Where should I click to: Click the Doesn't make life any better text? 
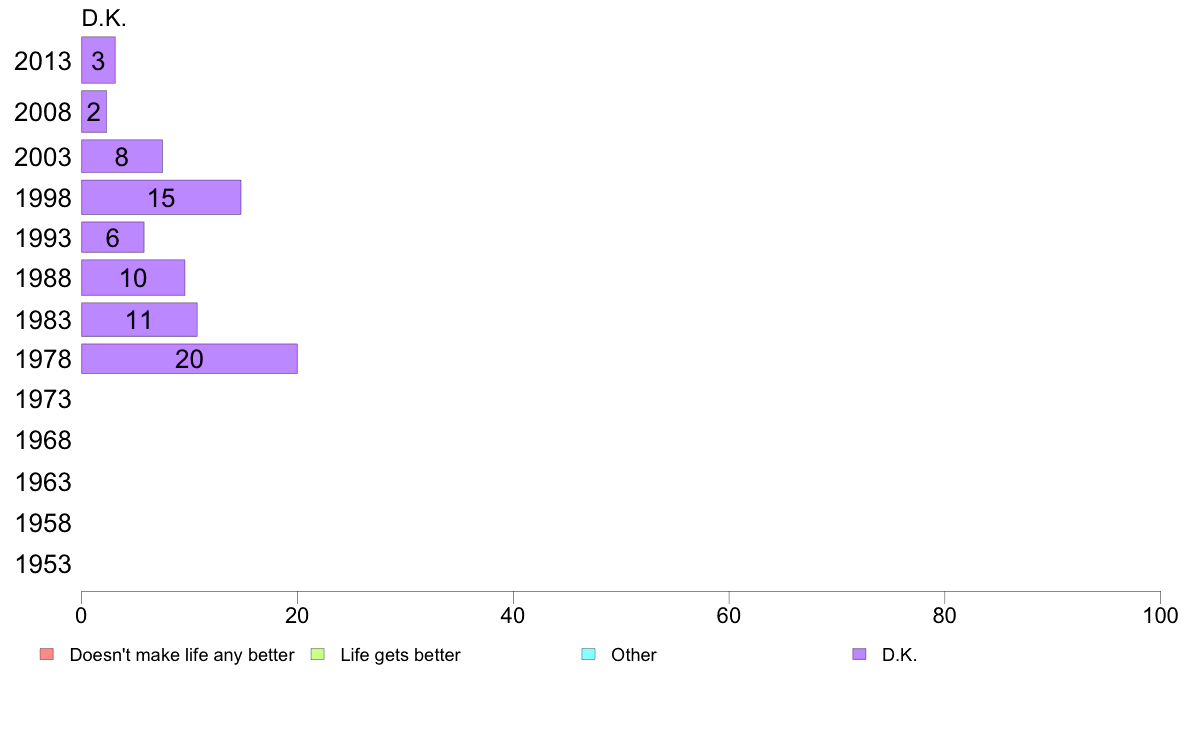[x=182, y=655]
